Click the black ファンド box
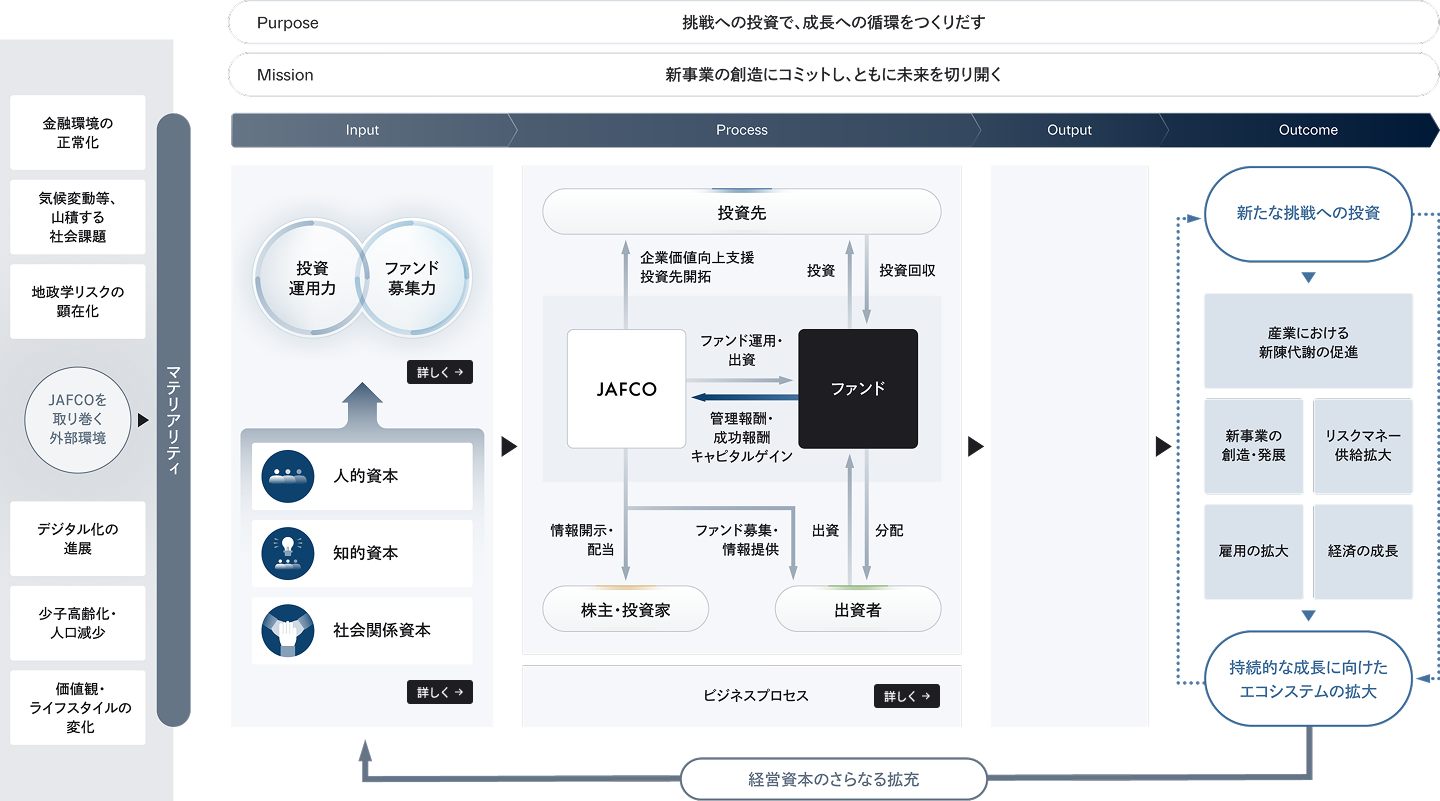Screen dimensions: 1440x801 coord(858,389)
